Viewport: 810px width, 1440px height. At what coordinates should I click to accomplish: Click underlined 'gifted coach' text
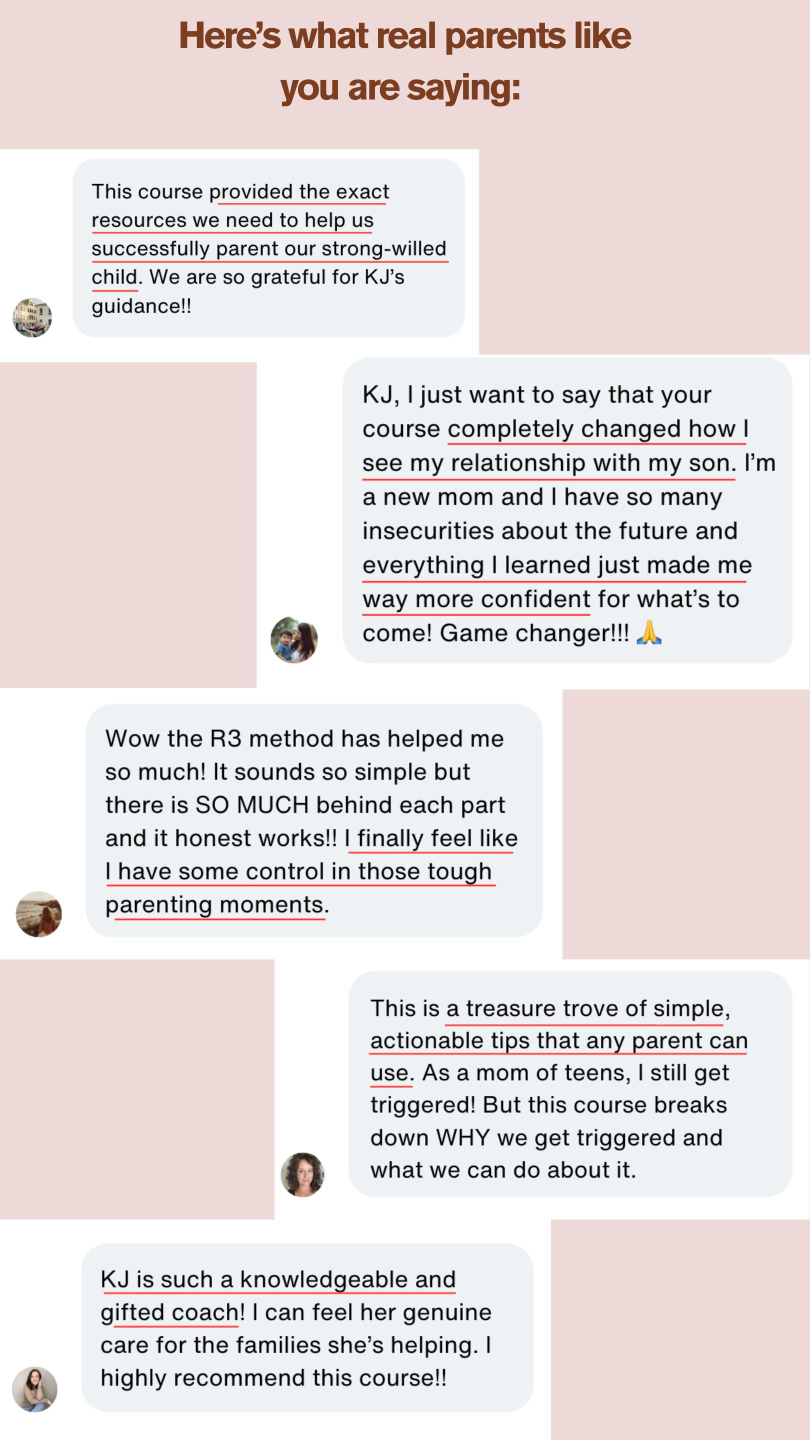point(169,1313)
